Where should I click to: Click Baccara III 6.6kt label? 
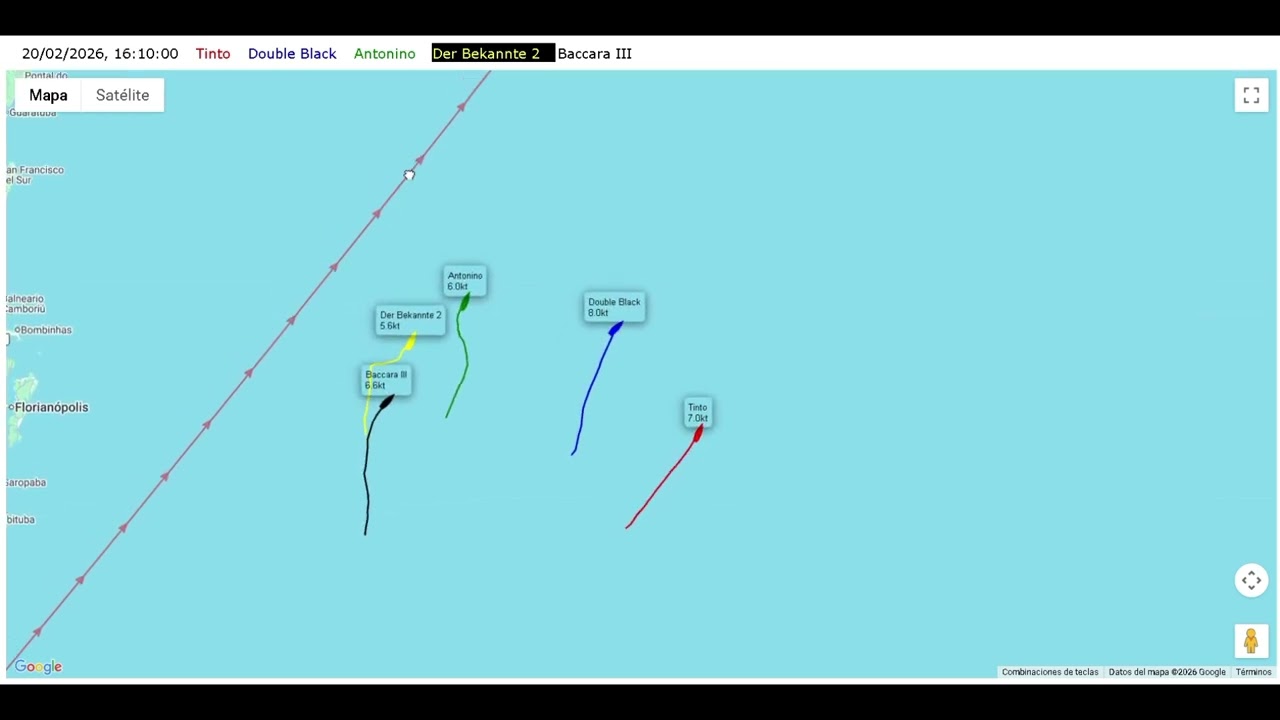386,380
